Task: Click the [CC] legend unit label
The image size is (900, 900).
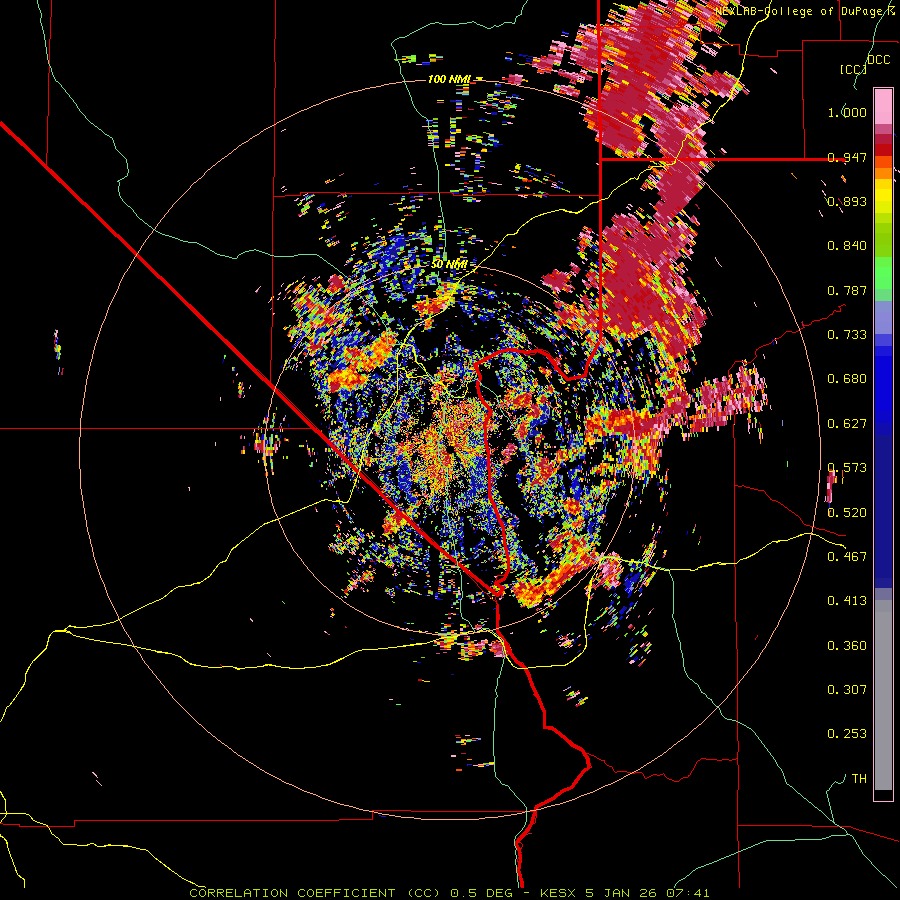Action: click(x=853, y=69)
